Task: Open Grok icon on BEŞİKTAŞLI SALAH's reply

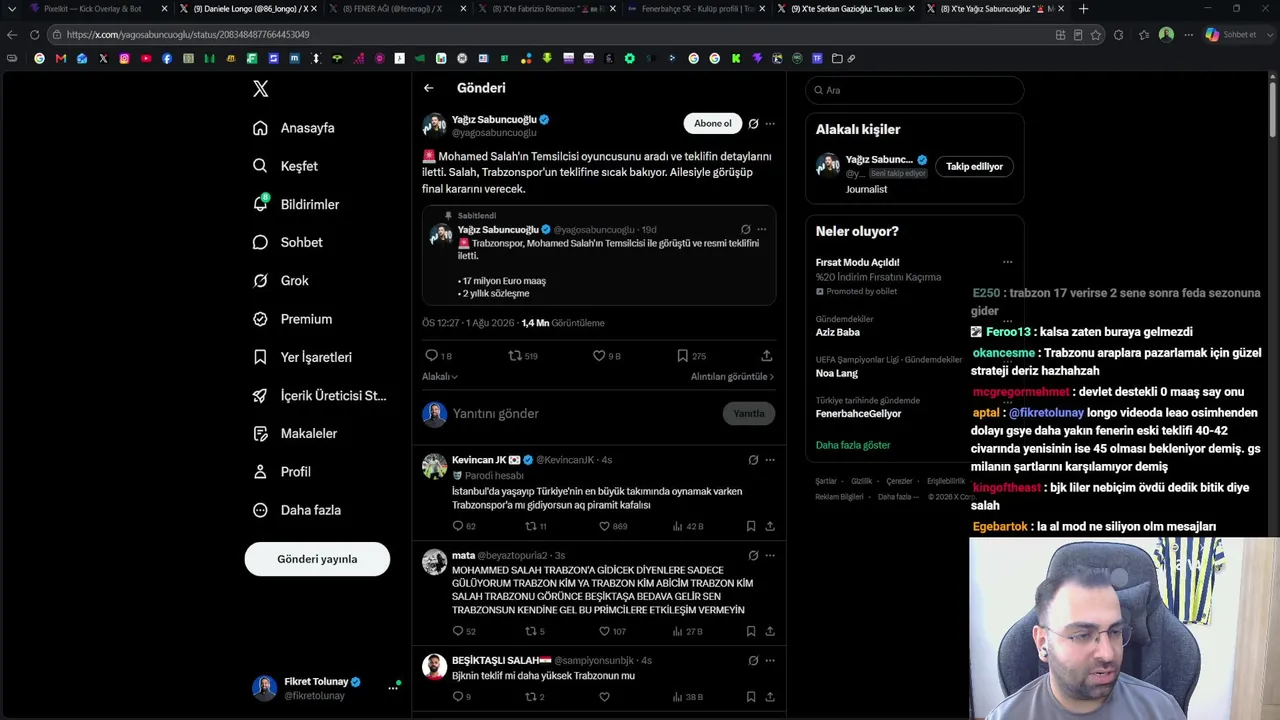Action: [x=753, y=660]
